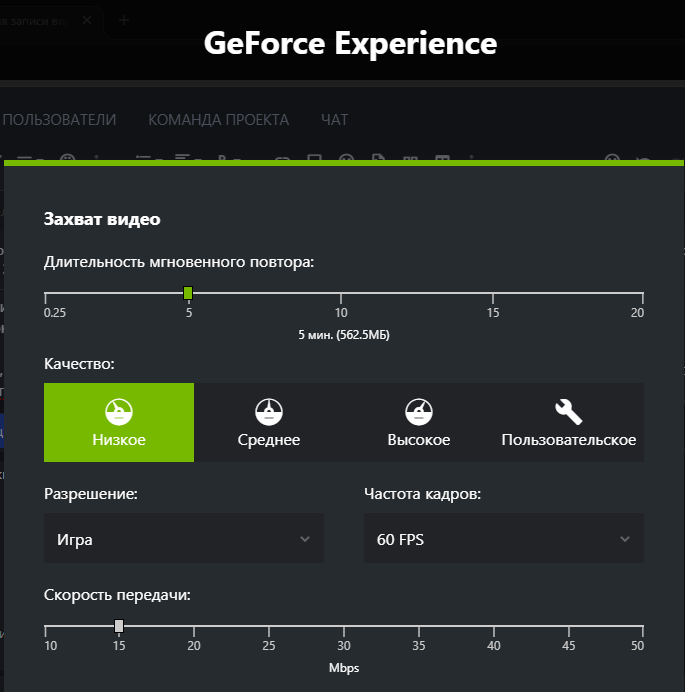Click the Пользовательское wrench icon

pos(568,411)
